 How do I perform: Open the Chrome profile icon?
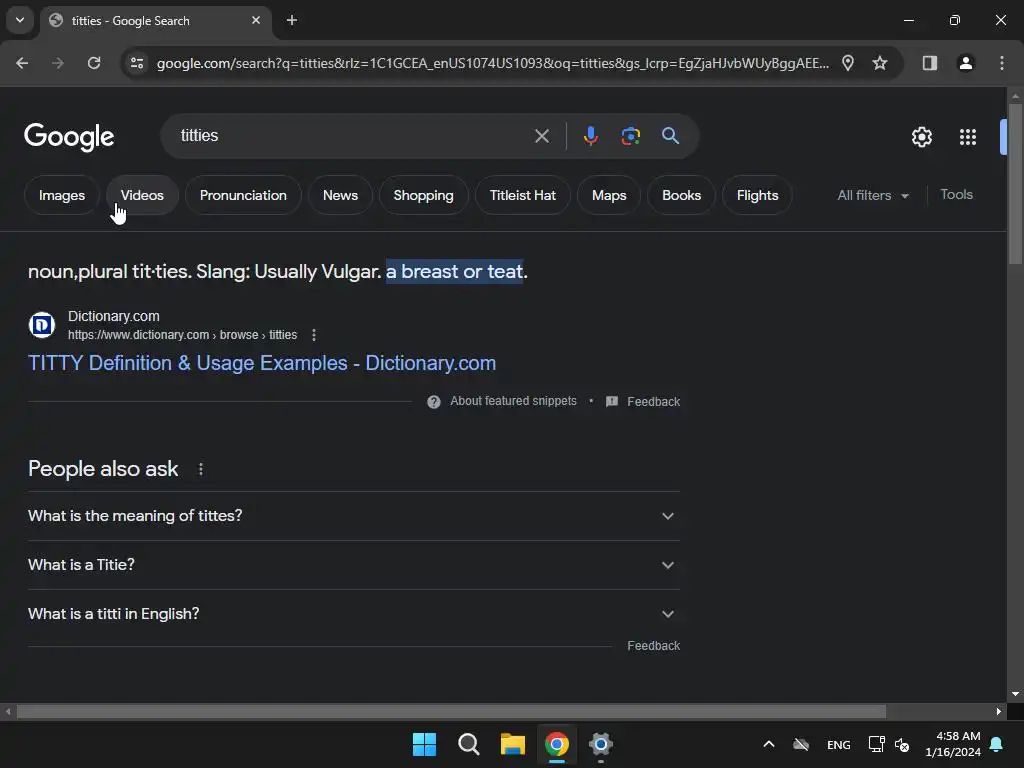(966, 63)
